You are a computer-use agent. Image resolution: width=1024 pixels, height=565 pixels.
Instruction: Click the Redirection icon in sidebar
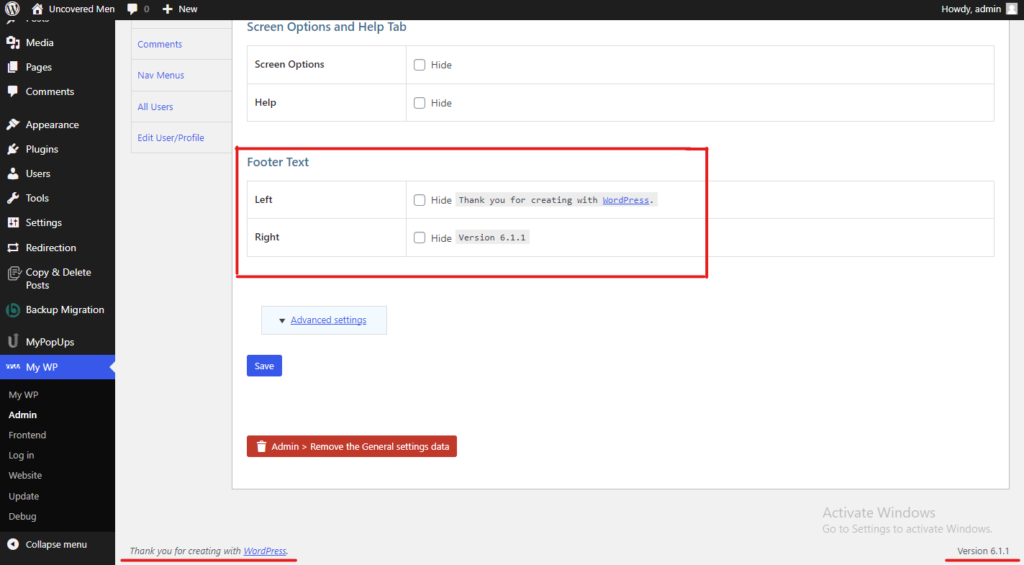point(12,248)
